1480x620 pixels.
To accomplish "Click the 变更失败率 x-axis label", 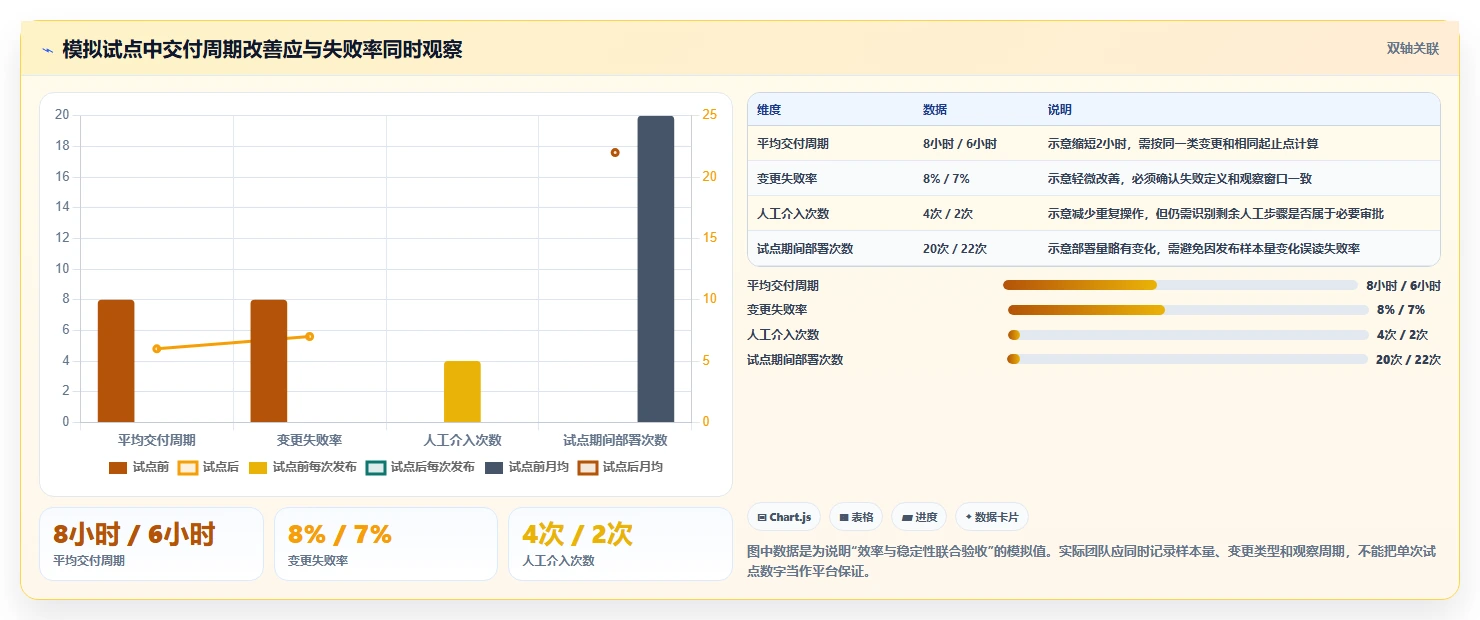I will point(310,440).
